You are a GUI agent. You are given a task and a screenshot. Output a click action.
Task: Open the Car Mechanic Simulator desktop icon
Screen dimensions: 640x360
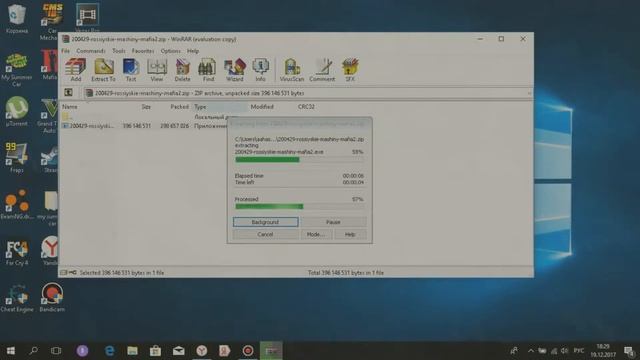(51, 22)
